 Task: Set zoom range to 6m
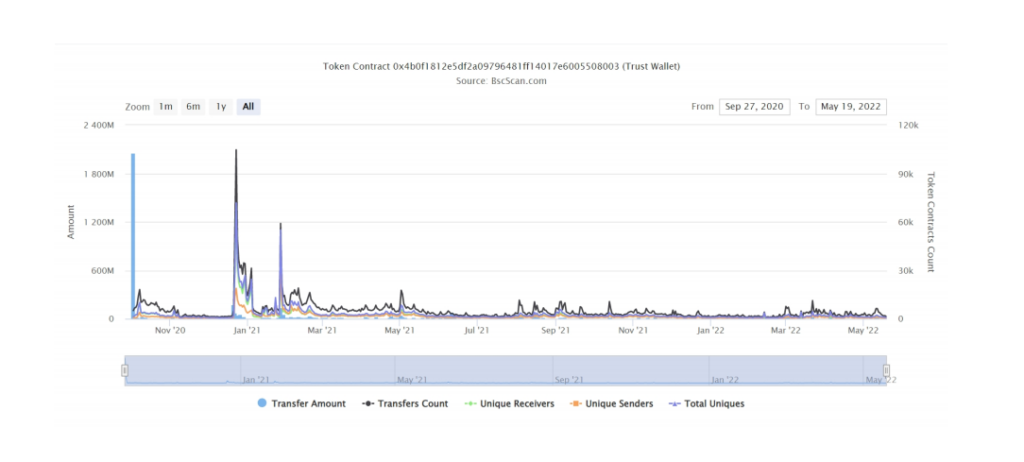pyautogui.click(x=193, y=107)
